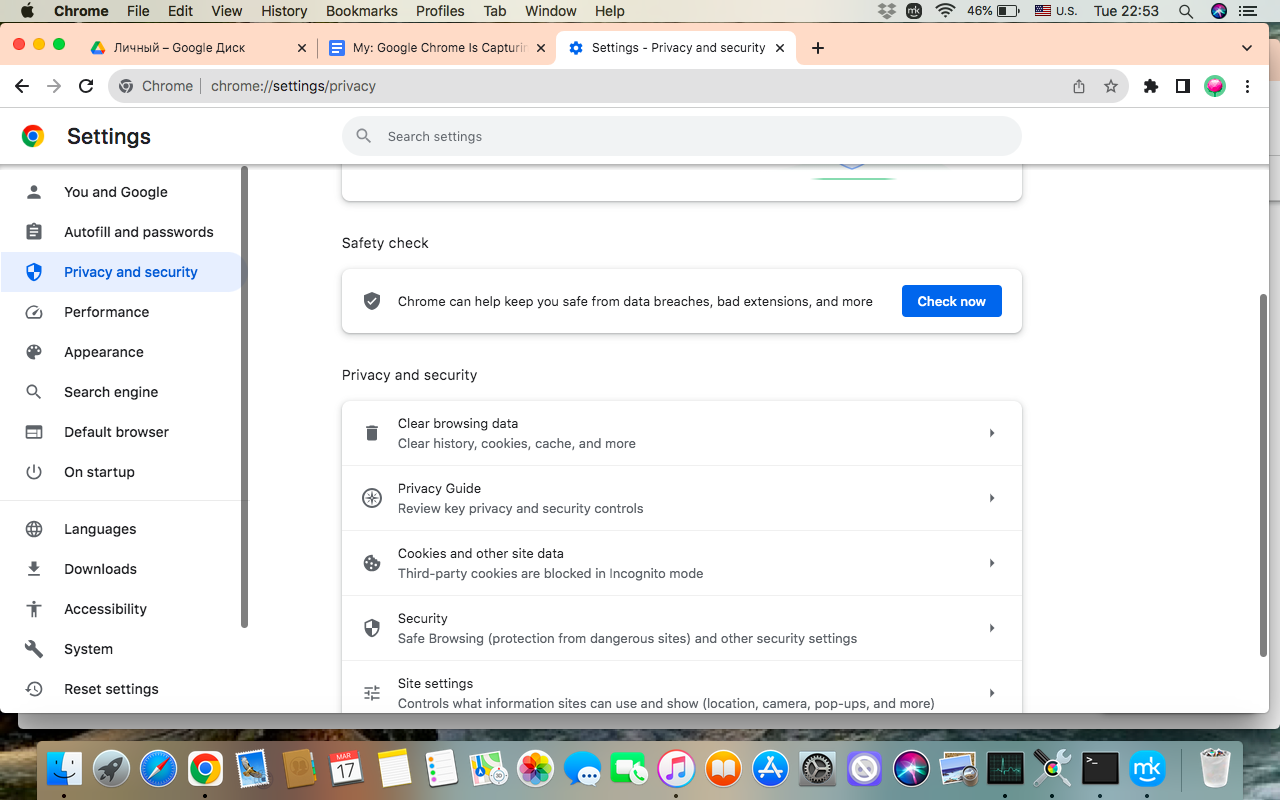Viewport: 1280px width, 800px height.
Task: Open the Bookmarks menu in the menu bar
Action: [x=361, y=11]
